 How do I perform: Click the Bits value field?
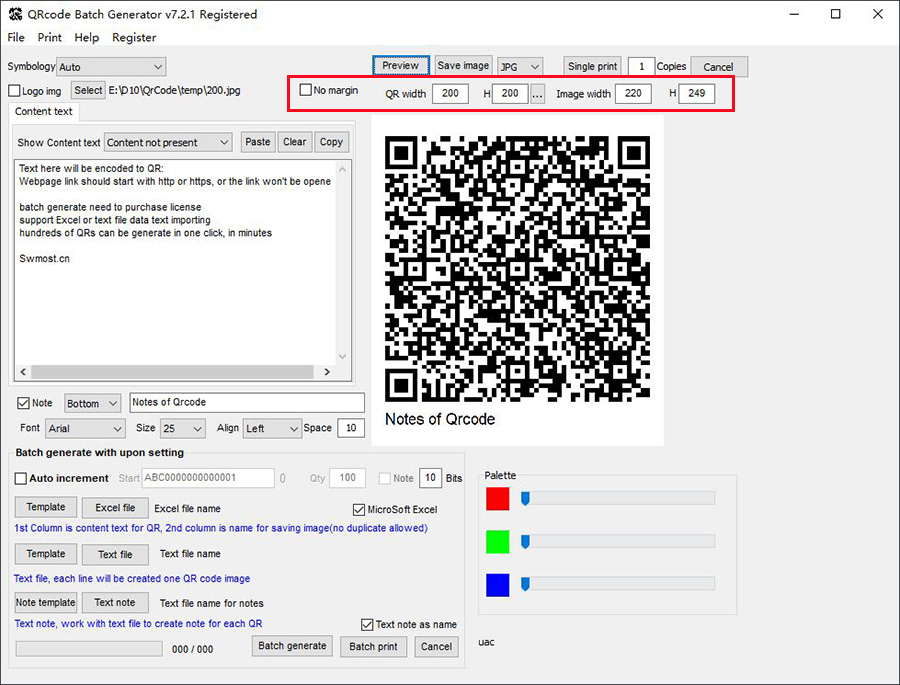(430, 478)
